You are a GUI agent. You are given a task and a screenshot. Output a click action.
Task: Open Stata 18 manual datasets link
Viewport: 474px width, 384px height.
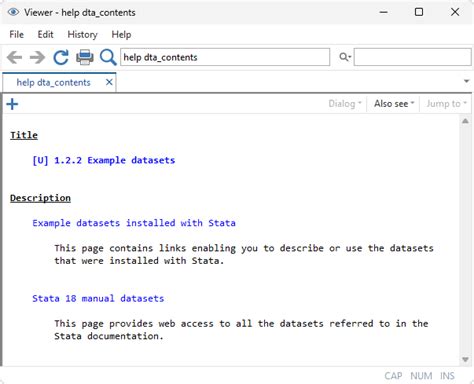point(98,298)
